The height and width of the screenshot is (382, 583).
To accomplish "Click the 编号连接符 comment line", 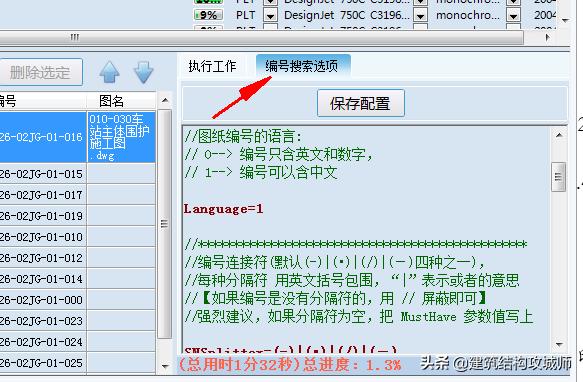I will [335, 262].
